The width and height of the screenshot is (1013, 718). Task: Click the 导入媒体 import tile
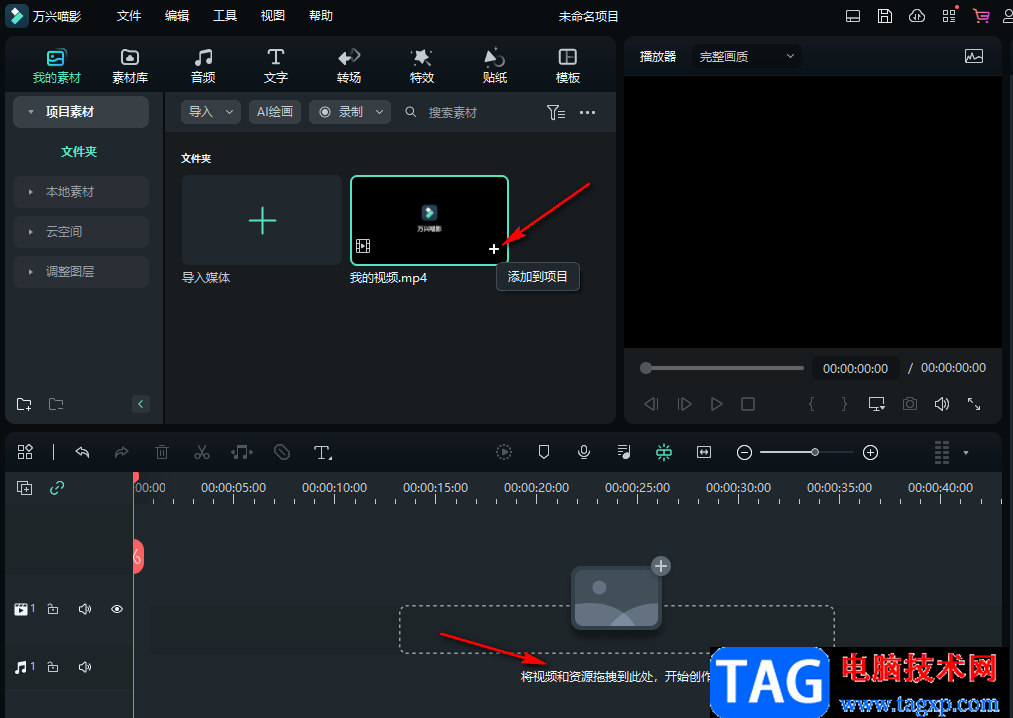[262, 220]
